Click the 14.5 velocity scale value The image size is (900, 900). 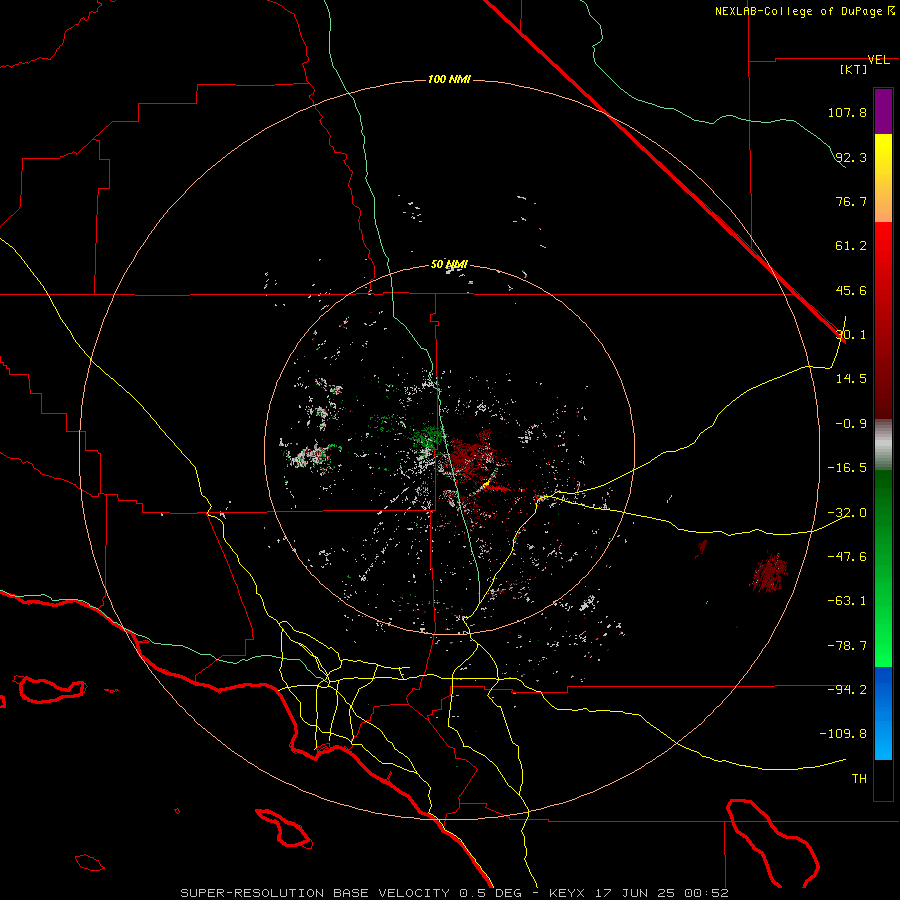pyautogui.click(x=851, y=379)
